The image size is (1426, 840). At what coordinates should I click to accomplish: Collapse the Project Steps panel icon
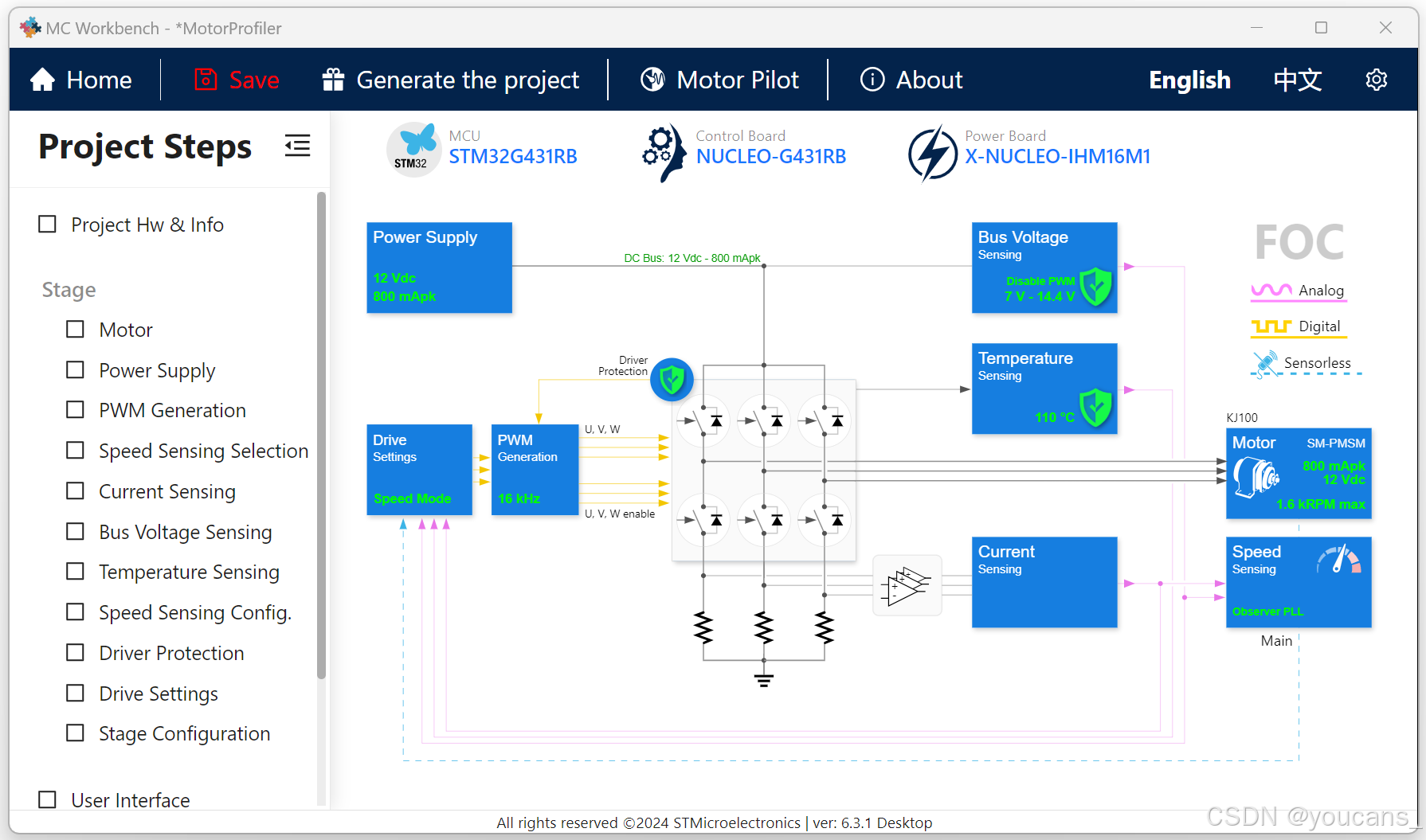297,146
